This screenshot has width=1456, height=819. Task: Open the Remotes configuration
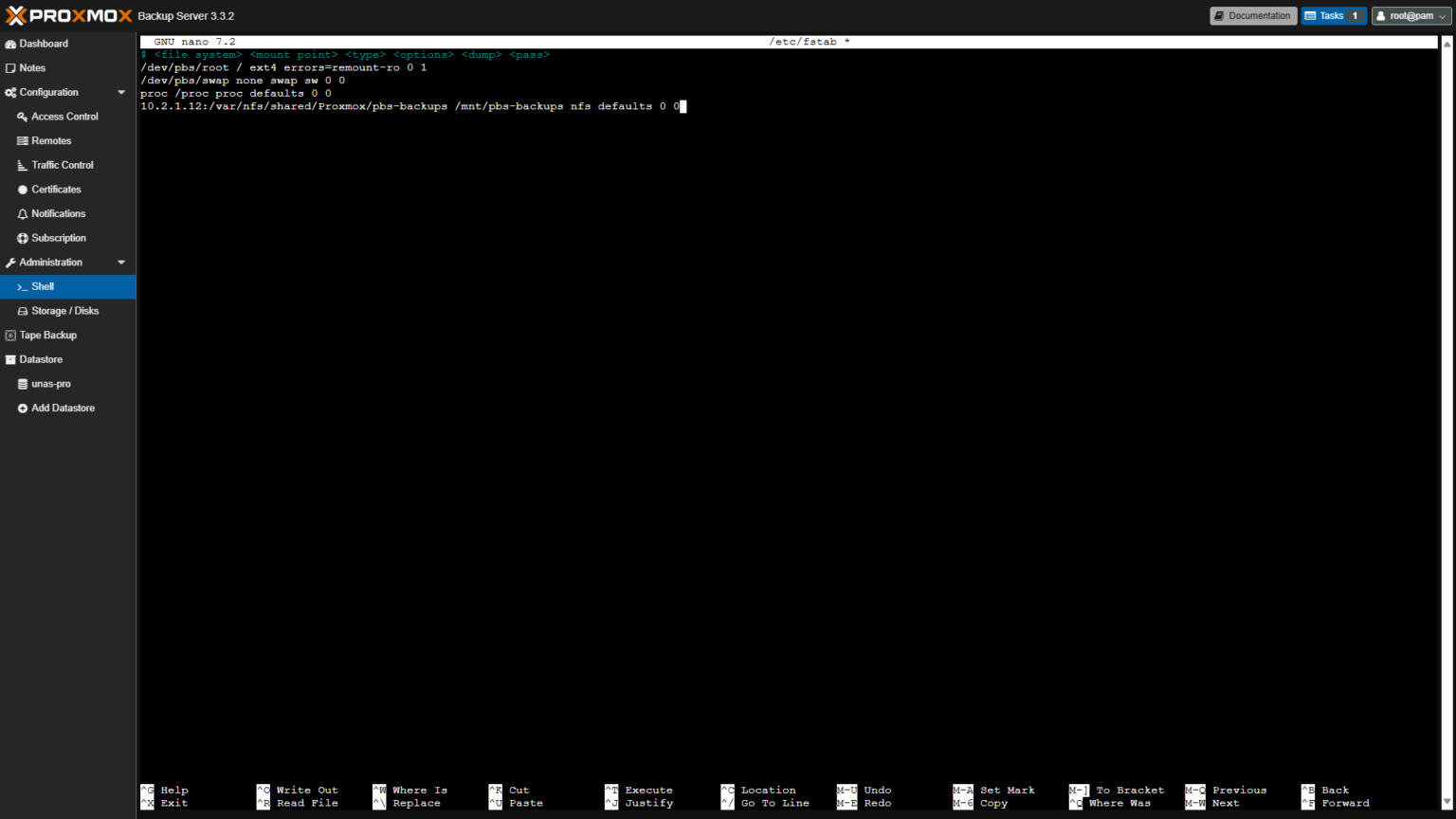pos(50,140)
